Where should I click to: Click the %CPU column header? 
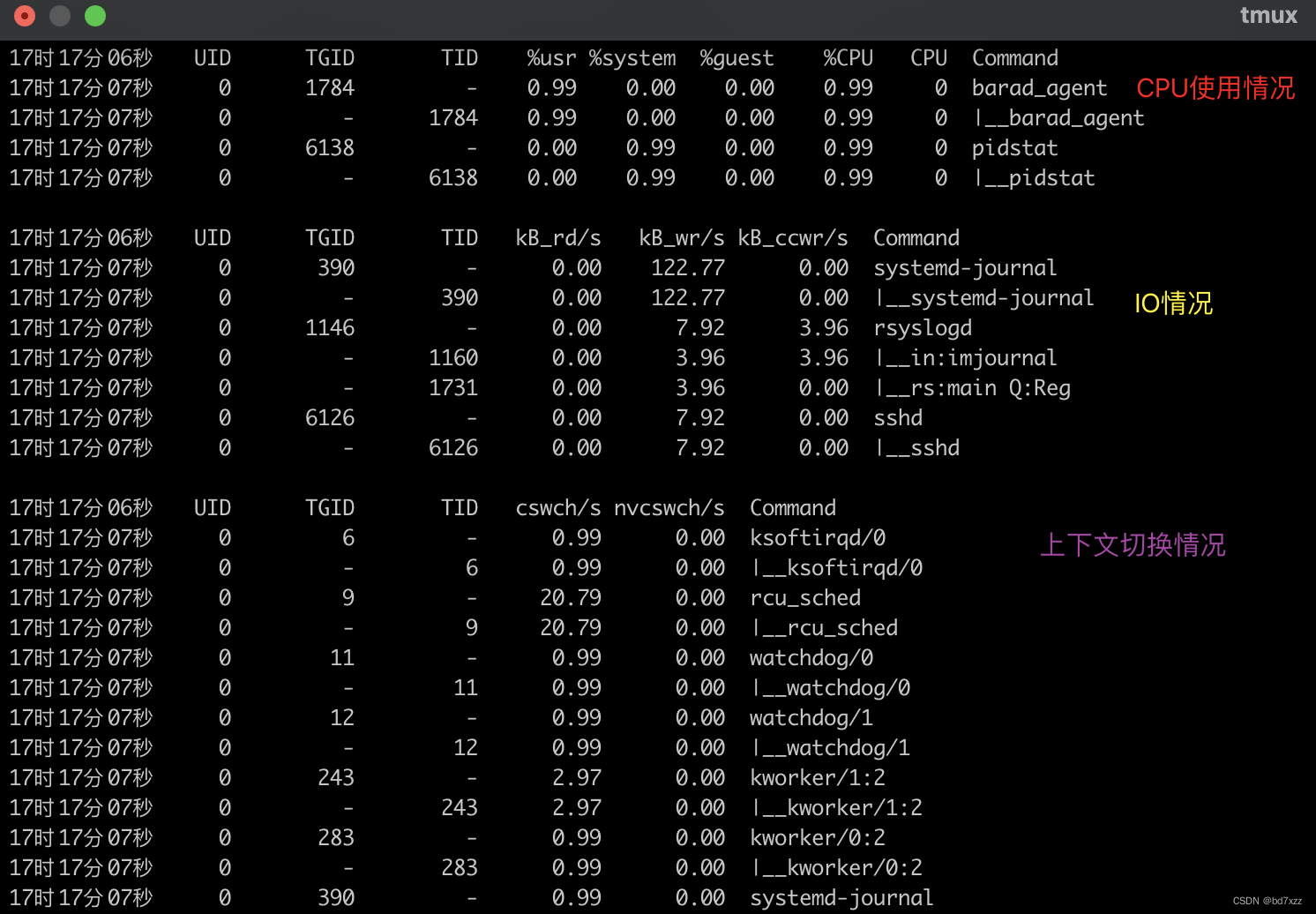tap(848, 58)
